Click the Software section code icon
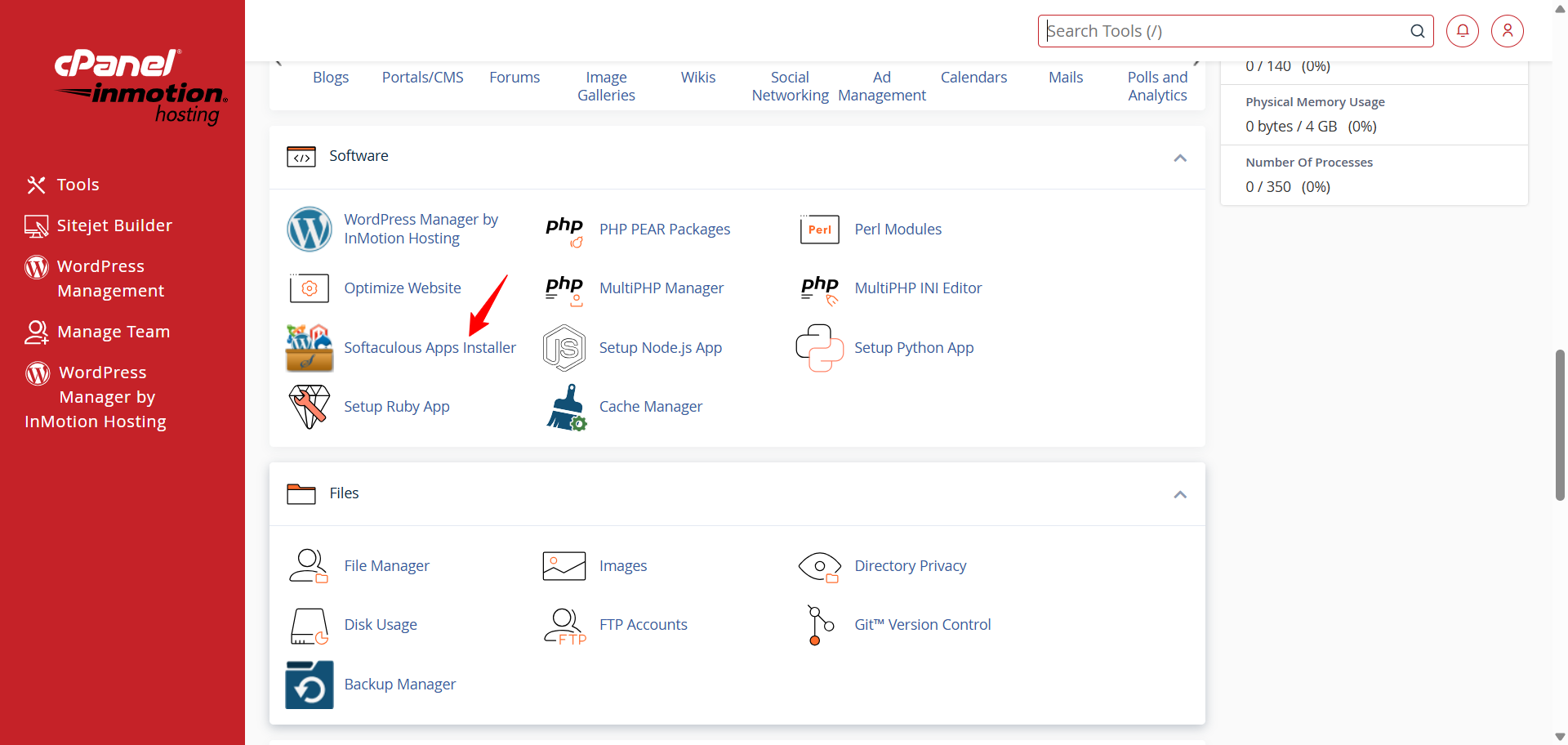This screenshot has width=1568, height=745. point(301,156)
